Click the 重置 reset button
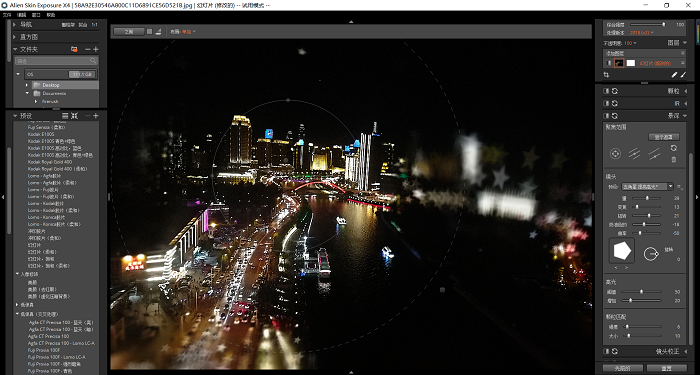Screen dimensions: 700x375 667,368
